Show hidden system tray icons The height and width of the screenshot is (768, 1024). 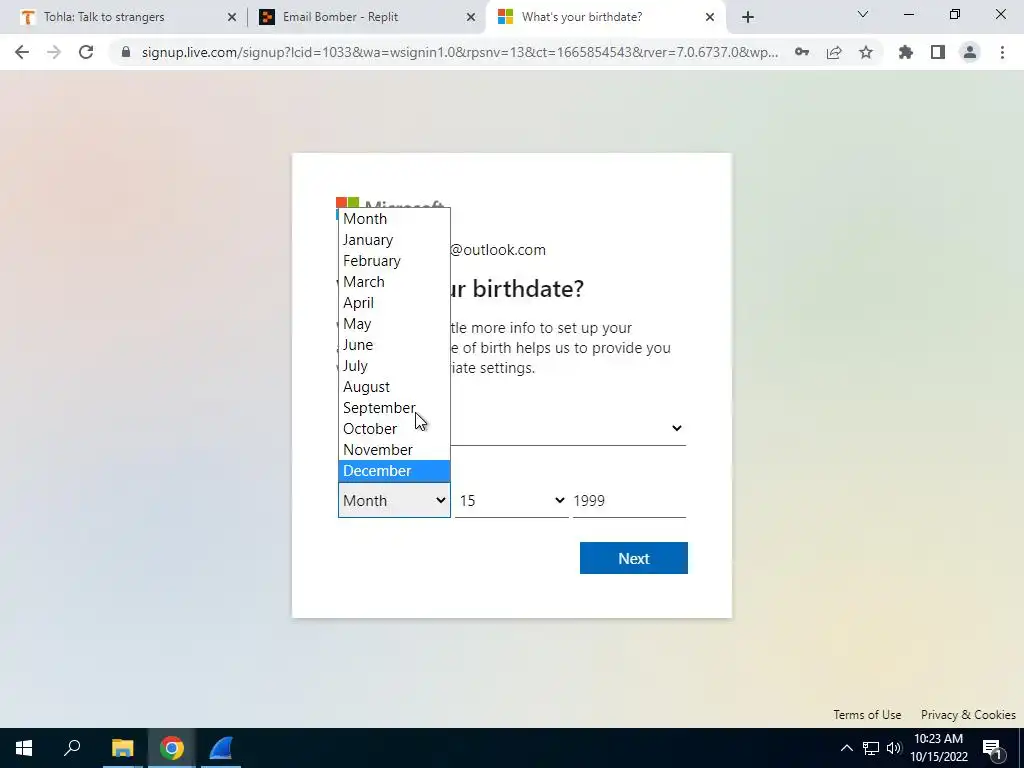point(846,748)
